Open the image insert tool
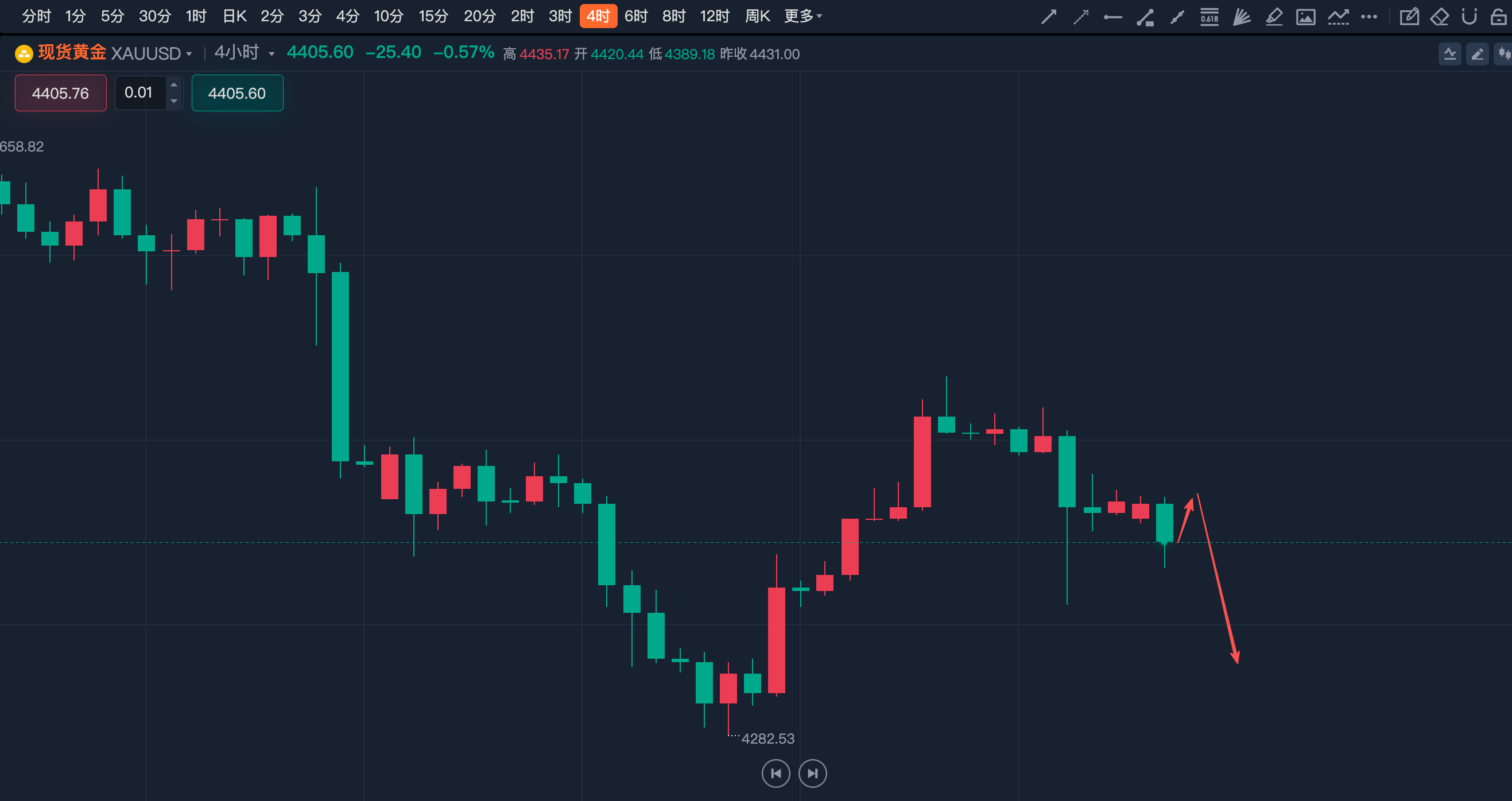Image resolution: width=1512 pixels, height=801 pixels. 1305,17
